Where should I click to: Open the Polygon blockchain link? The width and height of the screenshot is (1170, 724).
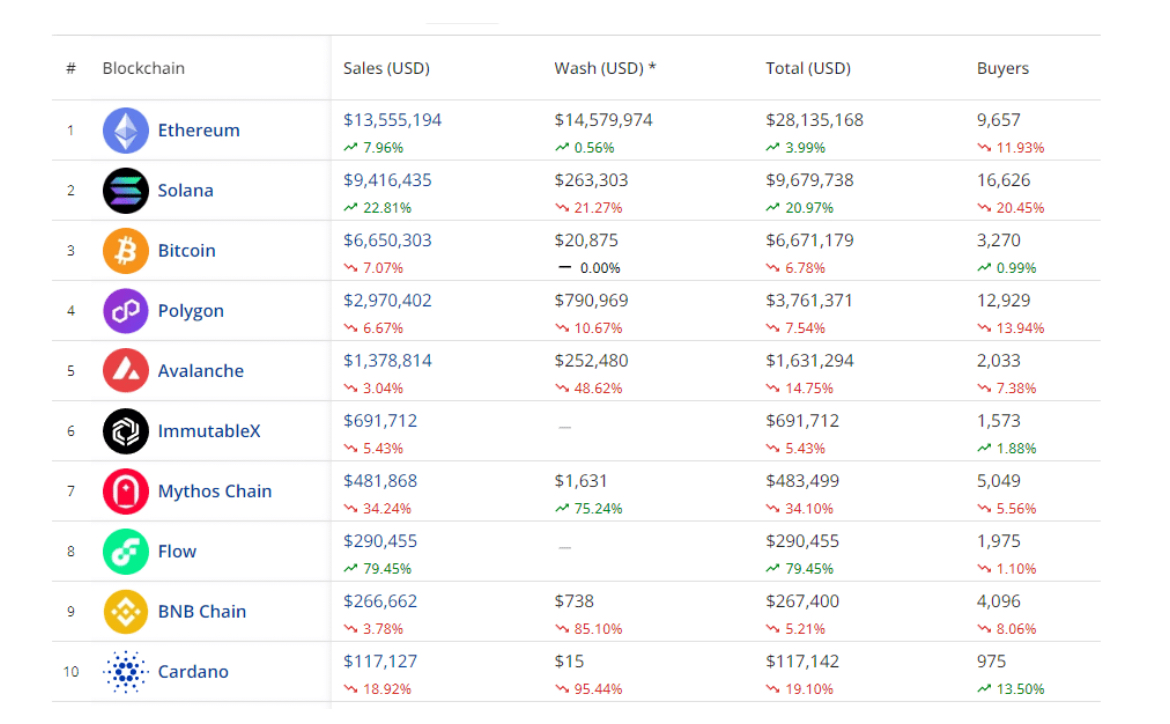click(x=191, y=311)
